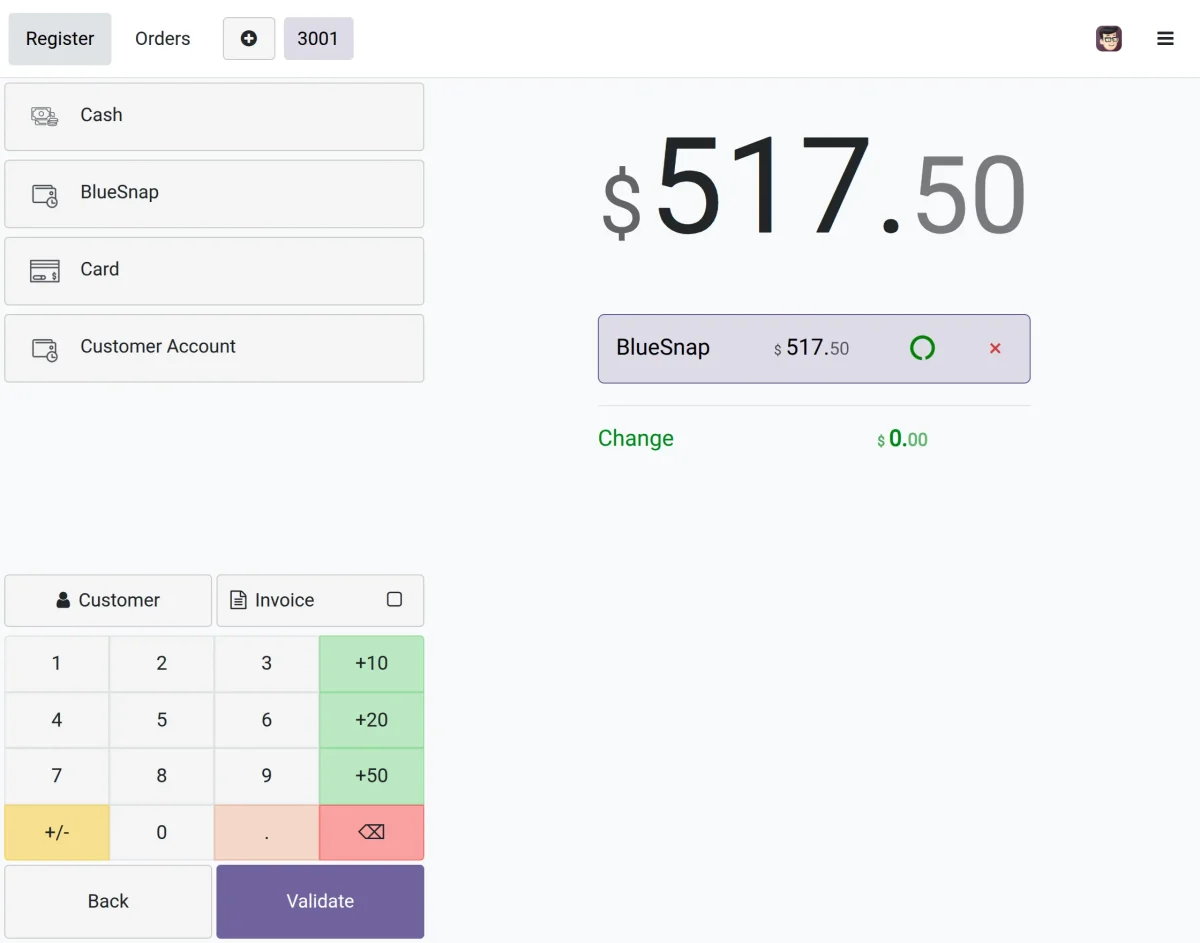Switch to the Register tab
Image resolution: width=1200 pixels, height=943 pixels.
[60, 39]
